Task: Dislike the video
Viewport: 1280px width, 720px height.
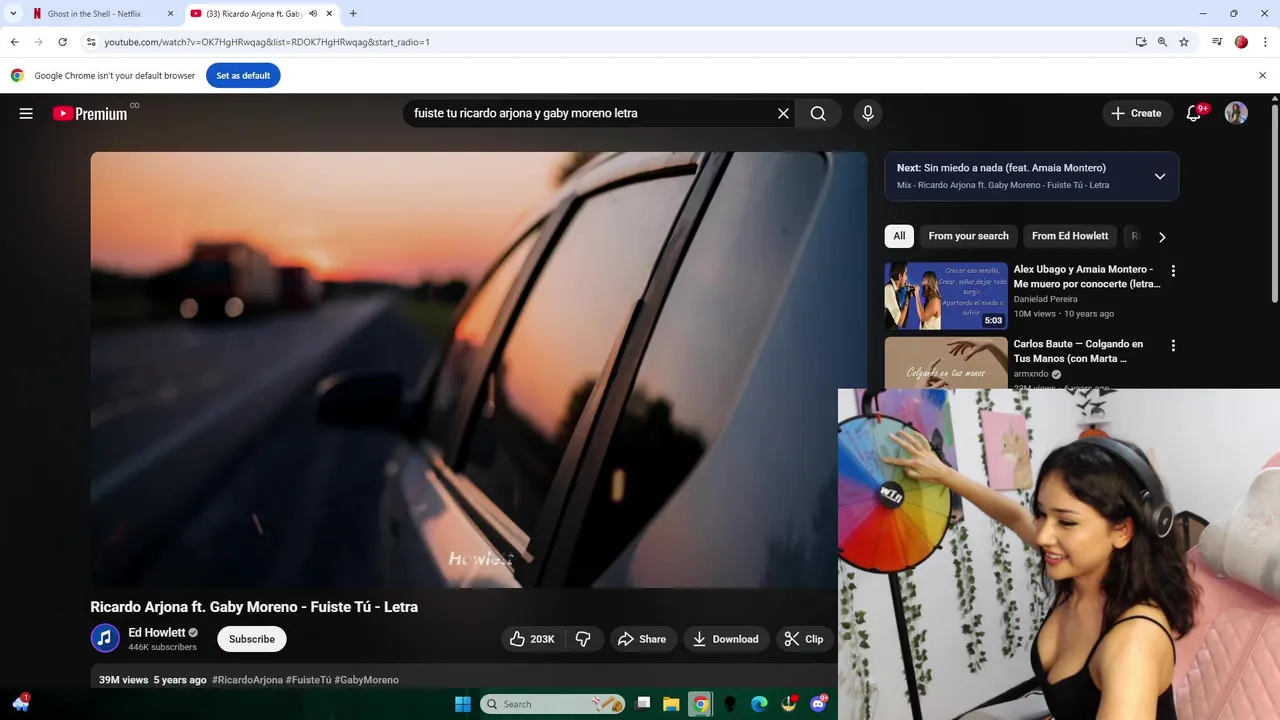Action: (584, 639)
